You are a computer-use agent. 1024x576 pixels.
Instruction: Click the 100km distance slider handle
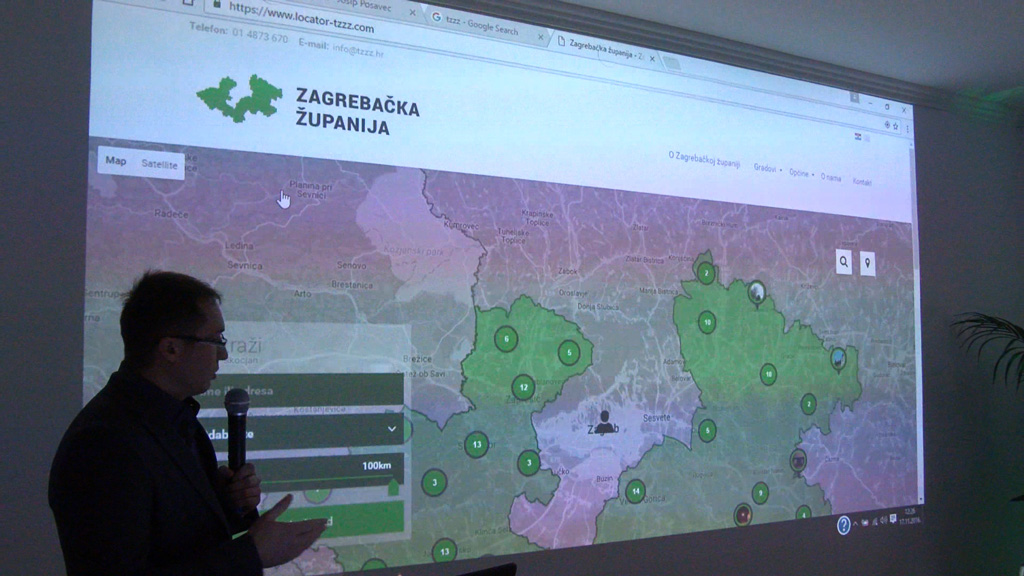coord(394,487)
